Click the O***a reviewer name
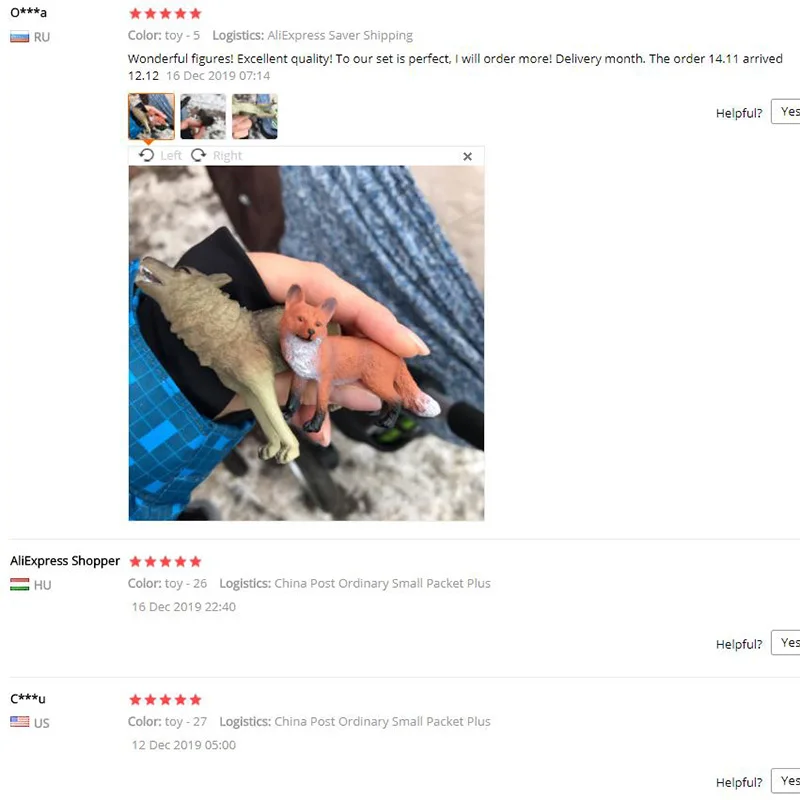800x800 pixels. pos(29,12)
